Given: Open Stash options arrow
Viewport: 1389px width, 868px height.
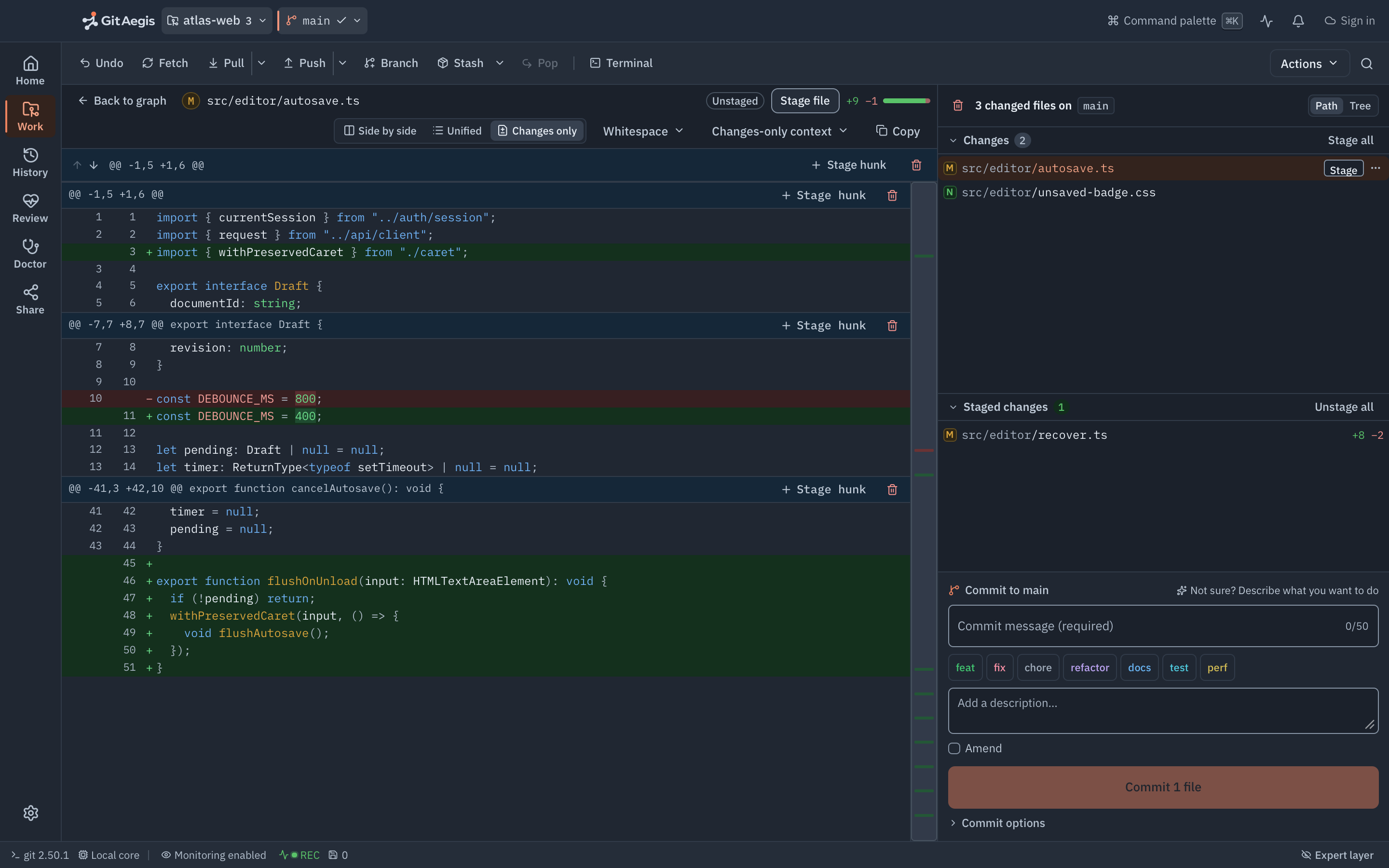Looking at the screenshot, I should tap(500, 63).
